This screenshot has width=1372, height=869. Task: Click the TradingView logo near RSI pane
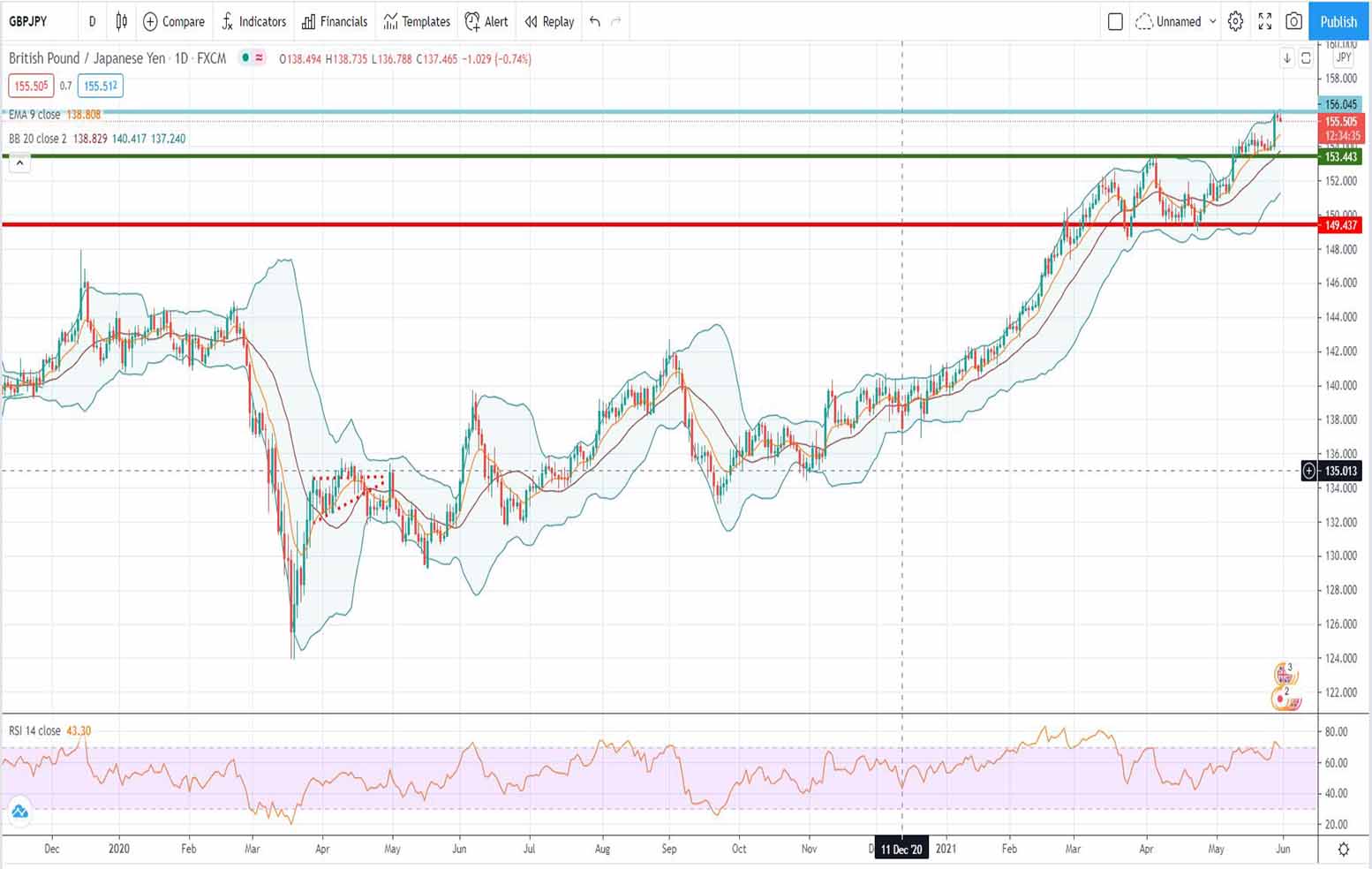coord(19,811)
